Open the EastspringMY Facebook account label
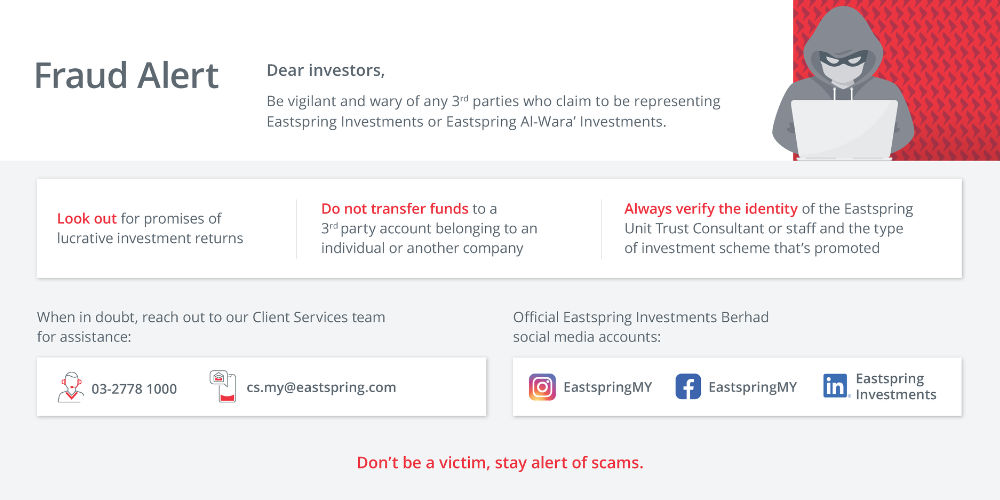The height and width of the screenshot is (500, 1000). point(753,387)
